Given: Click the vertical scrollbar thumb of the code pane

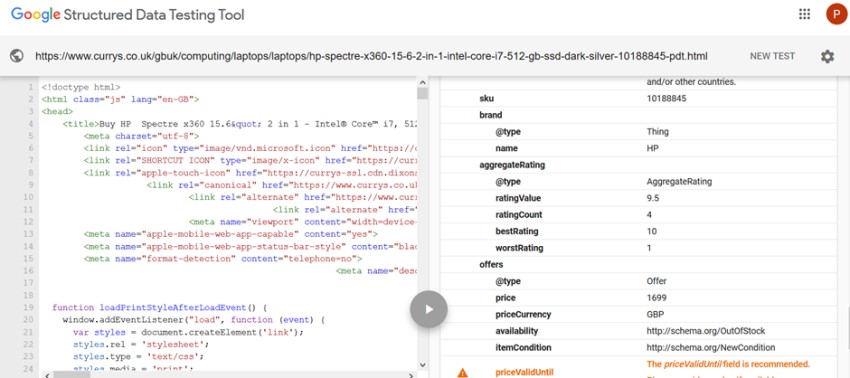Looking at the screenshot, I should (x=422, y=94).
